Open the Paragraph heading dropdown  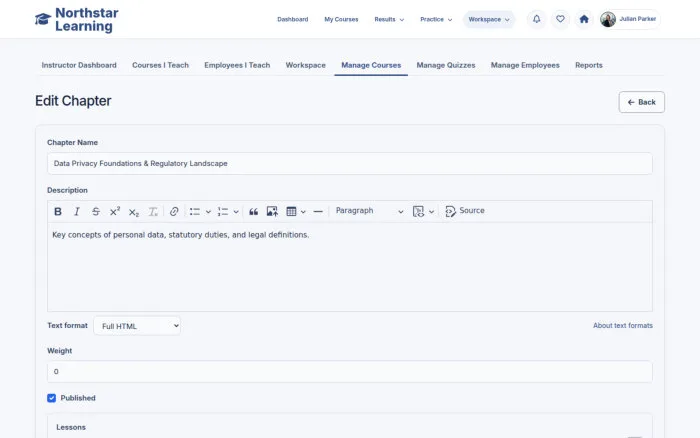tap(369, 211)
